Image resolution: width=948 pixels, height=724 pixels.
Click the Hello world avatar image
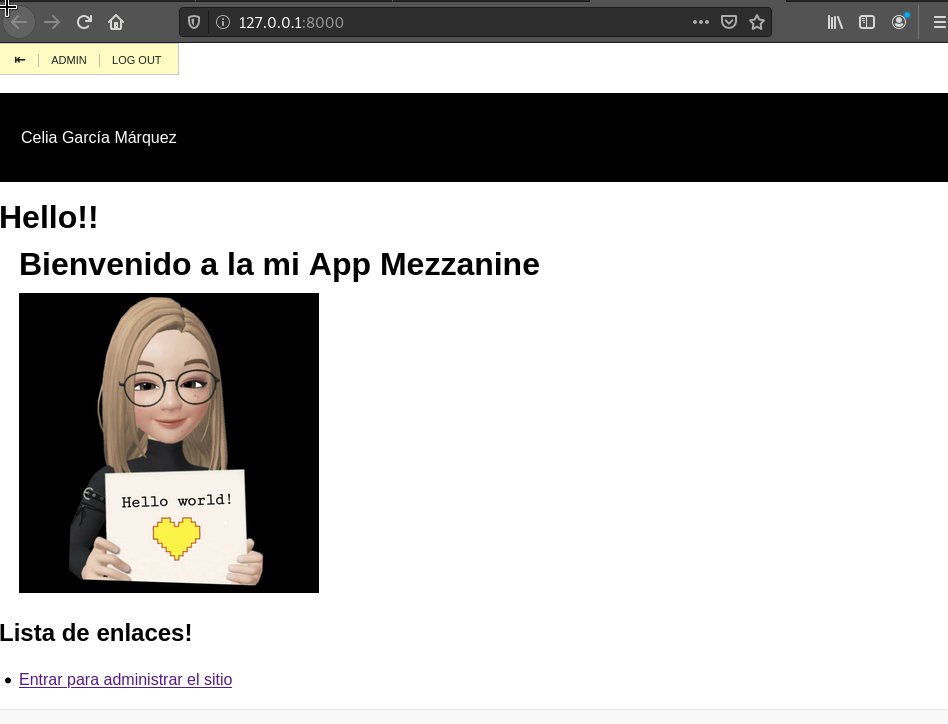click(x=169, y=443)
